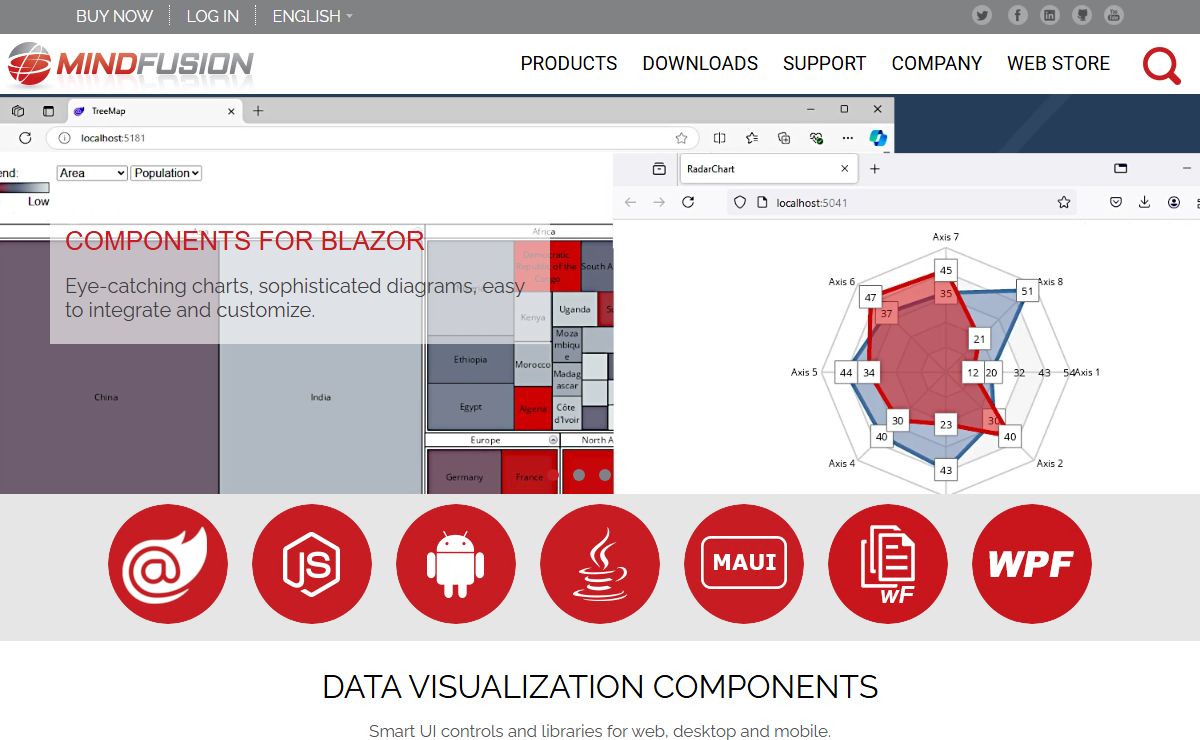1200x740 pixels.
Task: Click new tab plus in TreeMap browser
Action: pos(258,111)
